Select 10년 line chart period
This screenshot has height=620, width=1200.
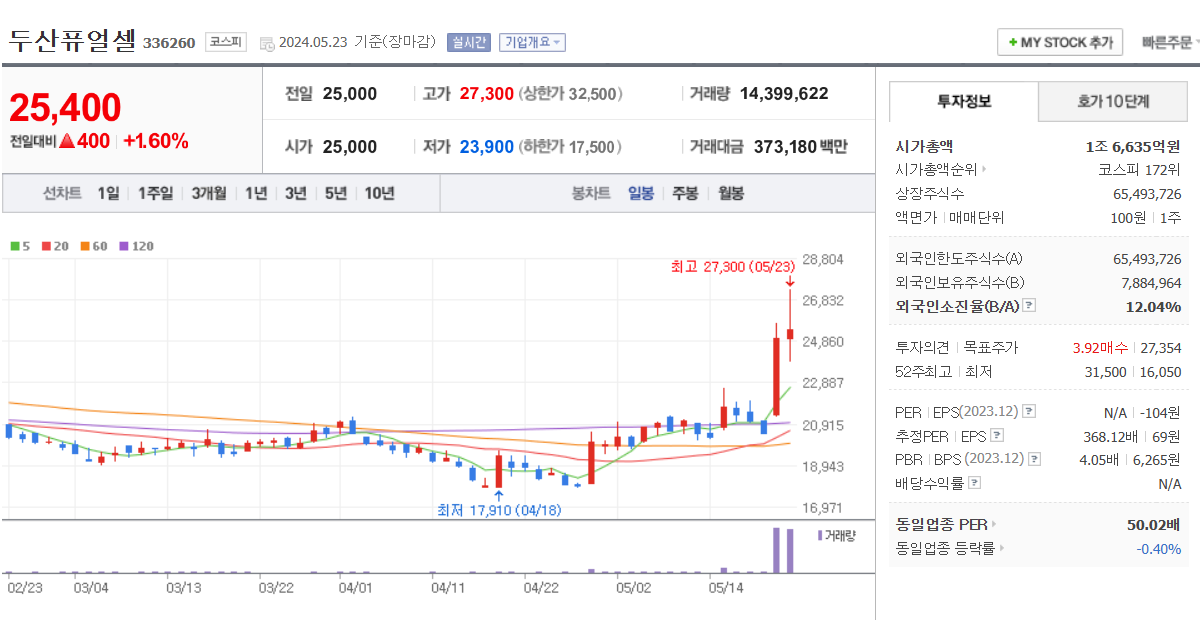pos(379,193)
